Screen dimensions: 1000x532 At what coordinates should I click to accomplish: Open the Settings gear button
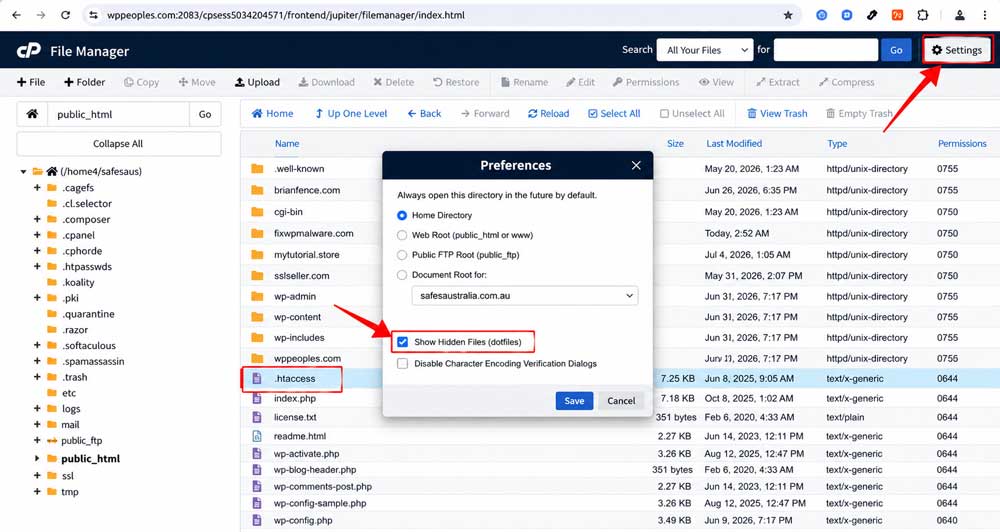[x=957, y=50]
